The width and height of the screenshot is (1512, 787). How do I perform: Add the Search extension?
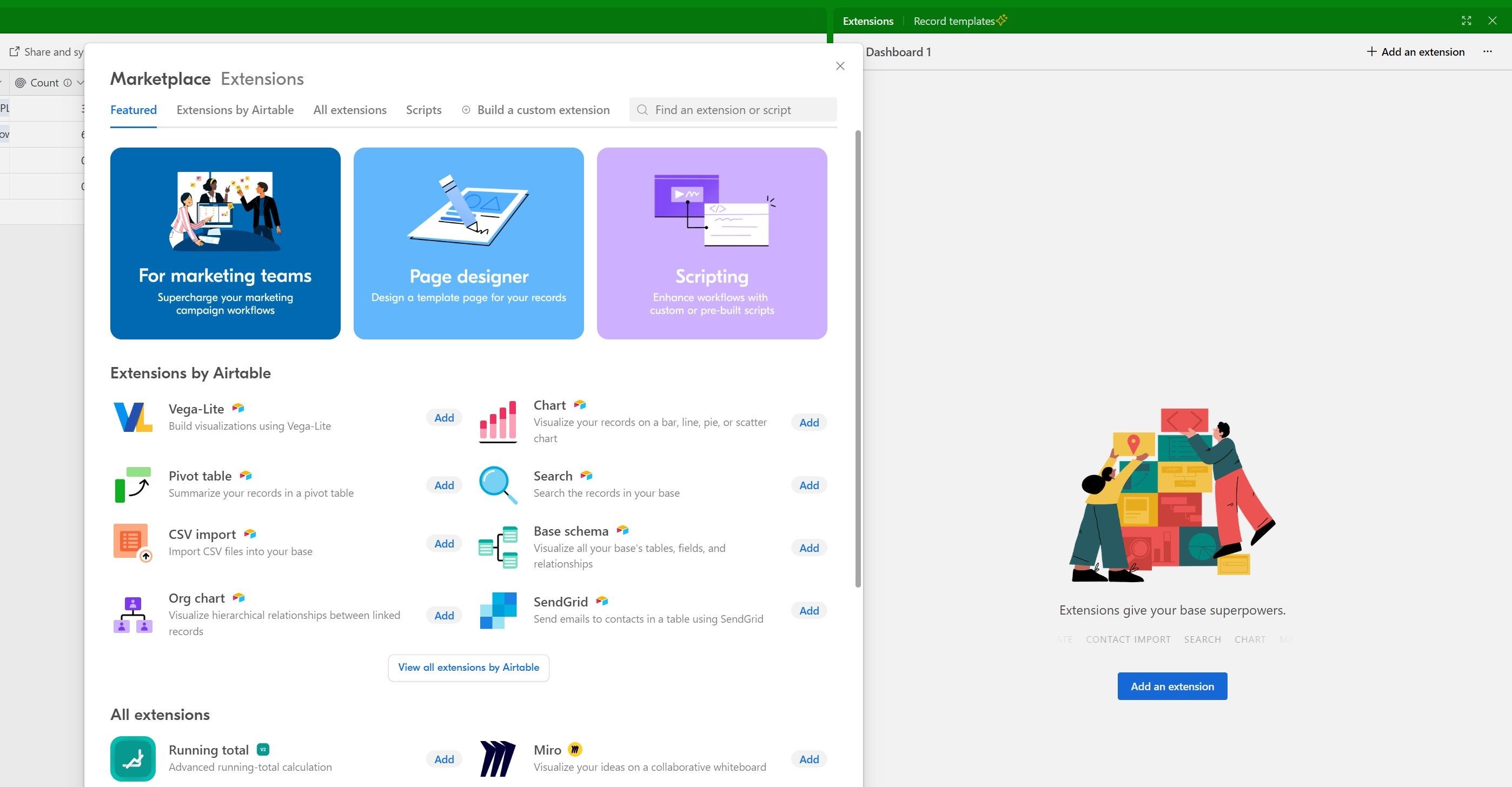(809, 485)
